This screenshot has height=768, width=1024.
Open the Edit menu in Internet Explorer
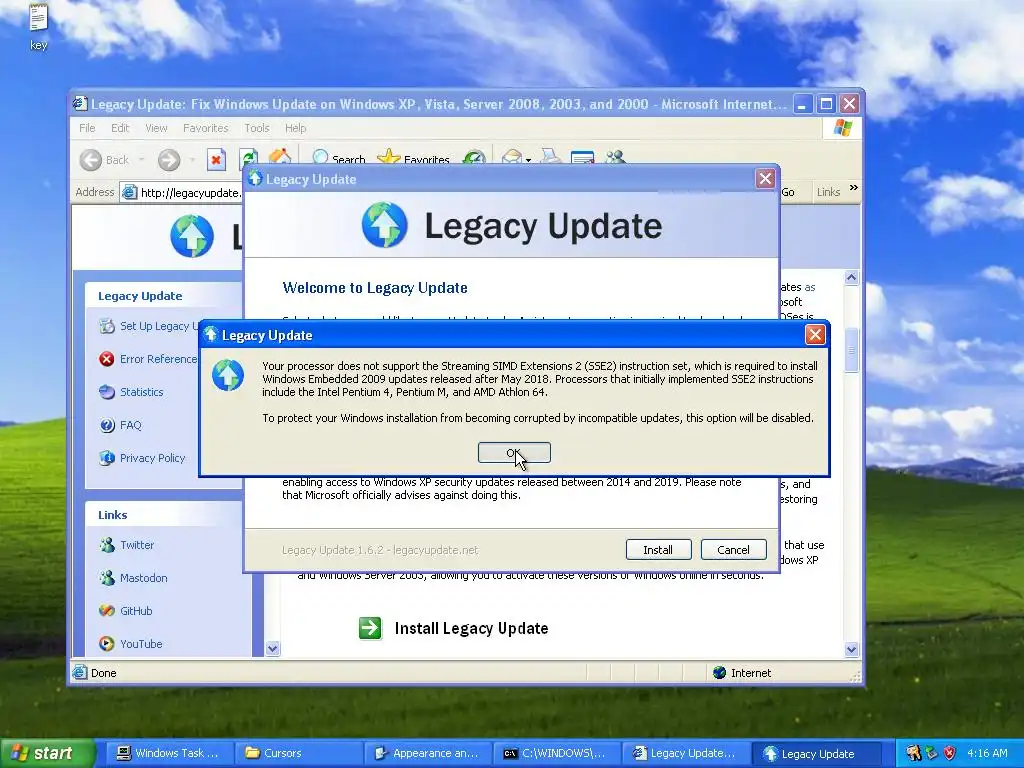pyautogui.click(x=120, y=128)
